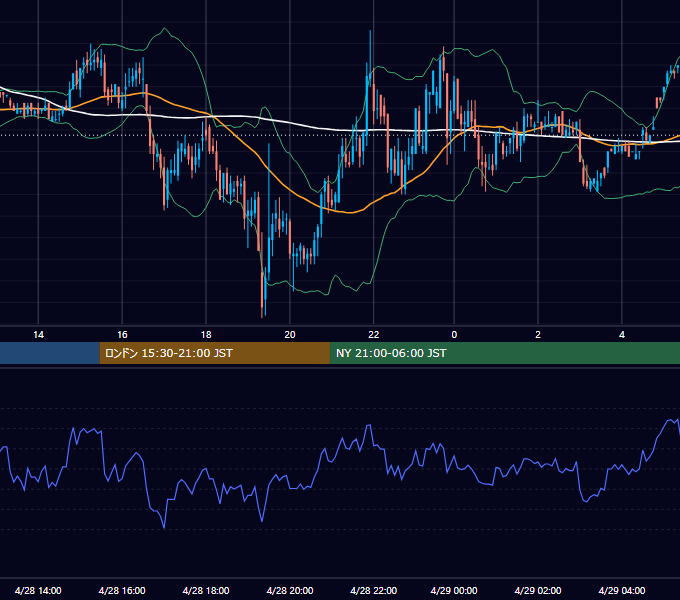
Task: Click the hour label 4 on time axis
Action: tap(622, 335)
